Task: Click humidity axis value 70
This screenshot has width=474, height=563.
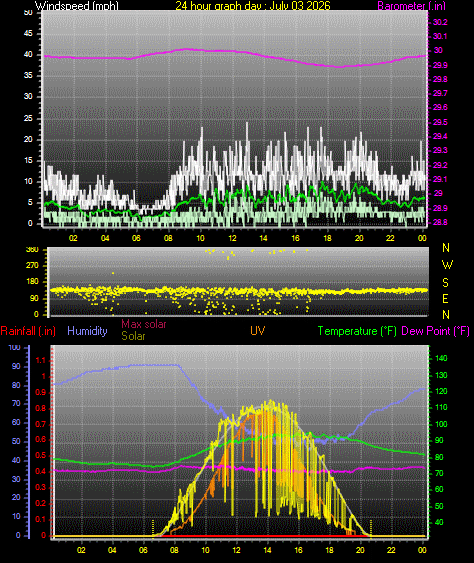Action: click(16, 404)
